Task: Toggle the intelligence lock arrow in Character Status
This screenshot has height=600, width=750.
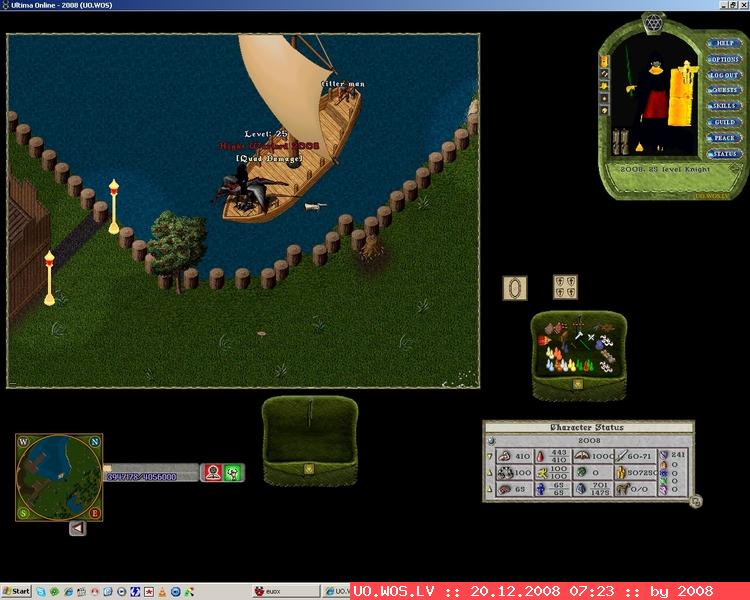Action: [x=489, y=489]
